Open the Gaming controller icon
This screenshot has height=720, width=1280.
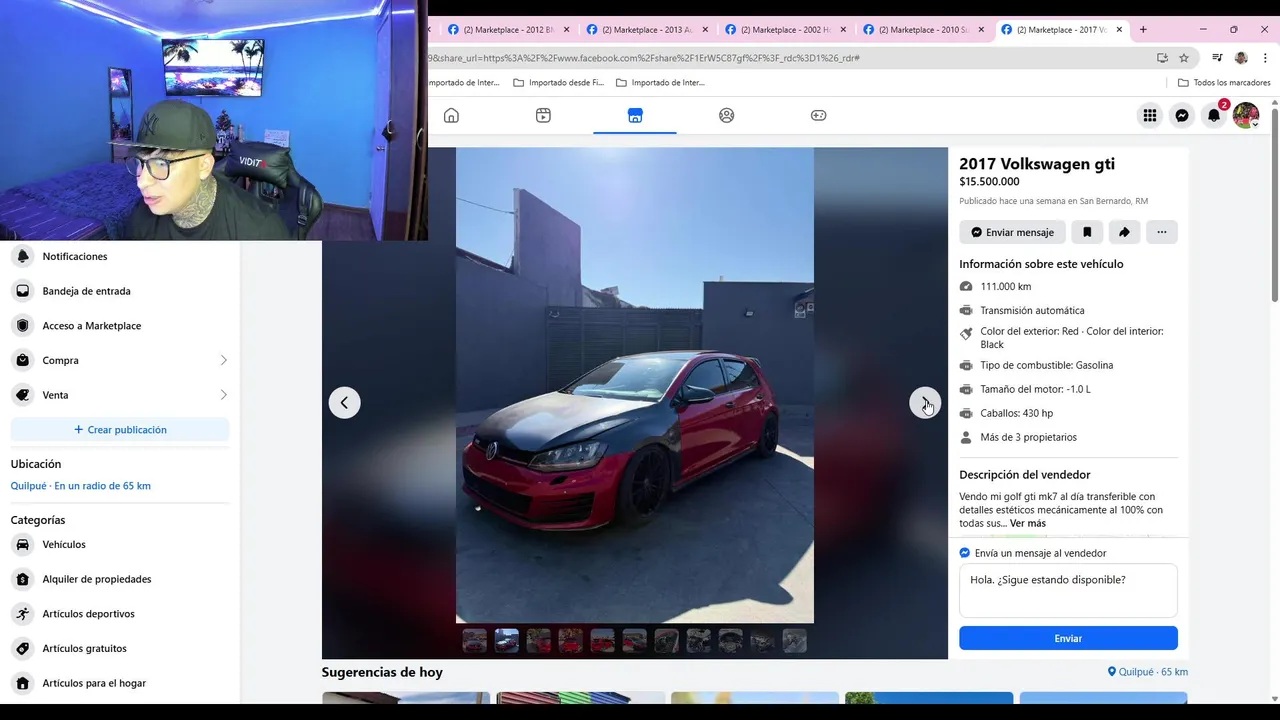(818, 115)
